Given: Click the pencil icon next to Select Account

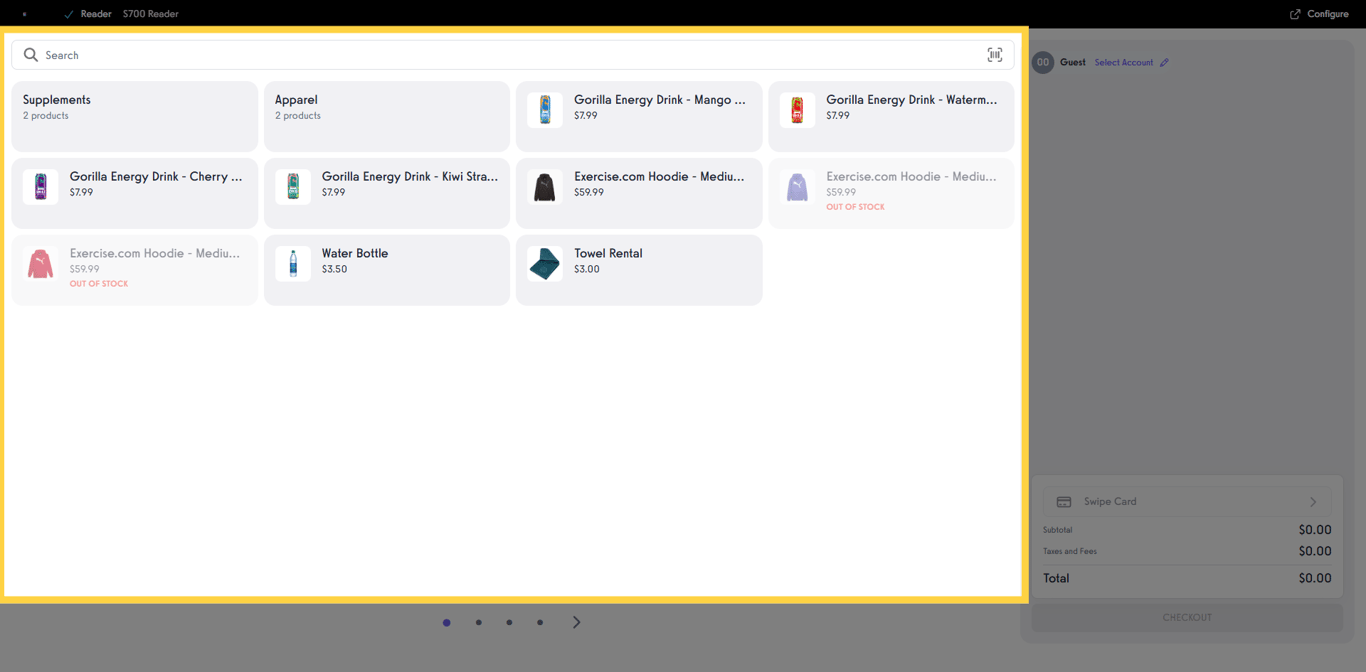Looking at the screenshot, I should tap(1166, 62).
